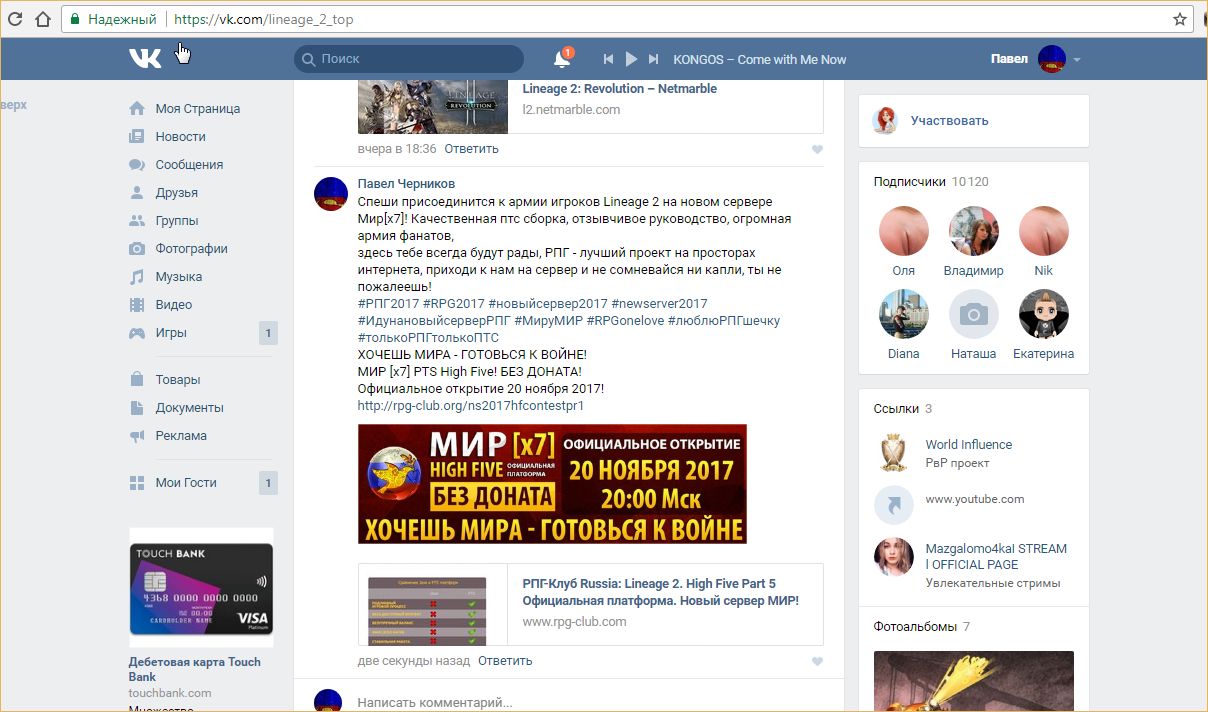Open Павел Черников author name link

406,183
